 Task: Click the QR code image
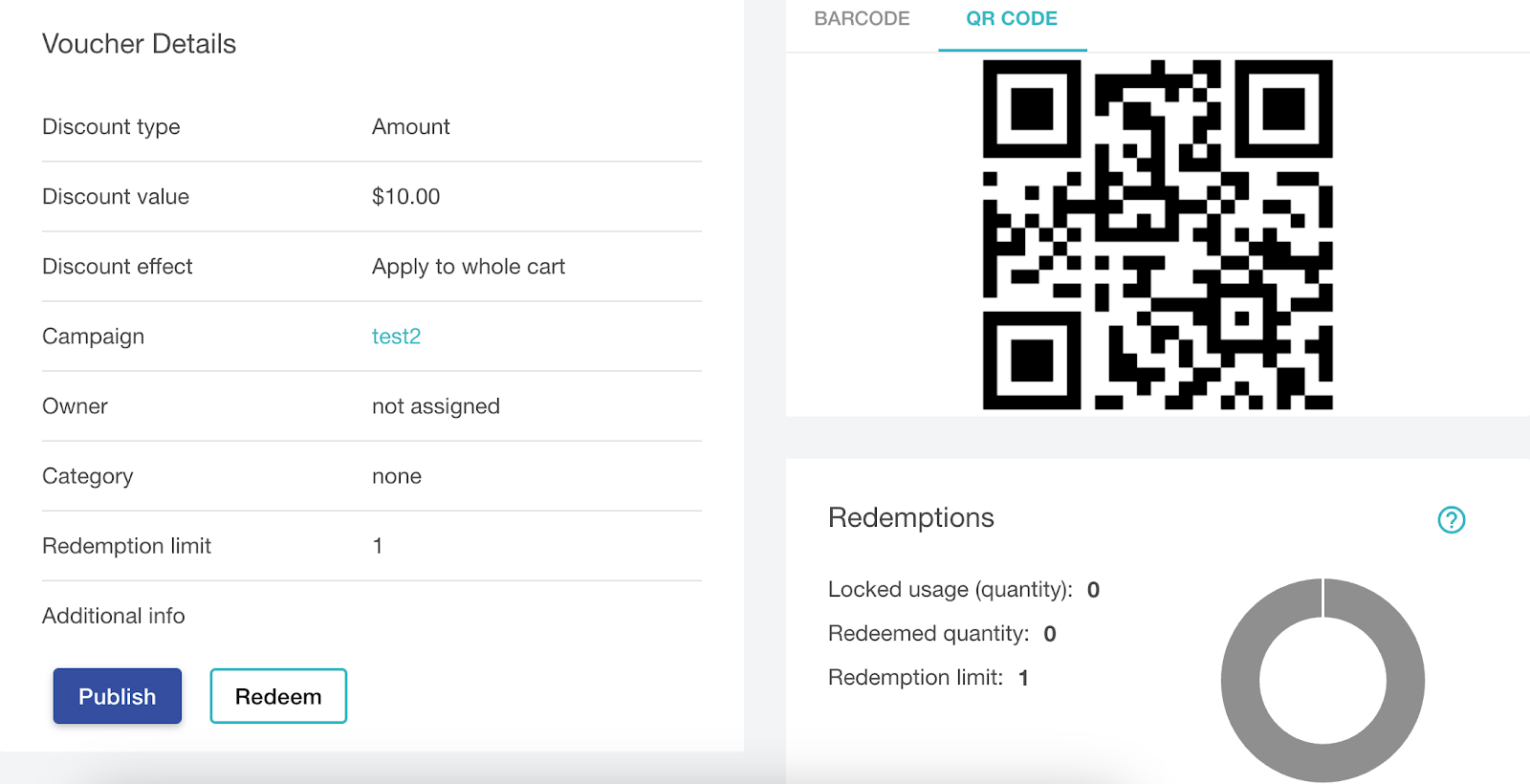click(1157, 234)
